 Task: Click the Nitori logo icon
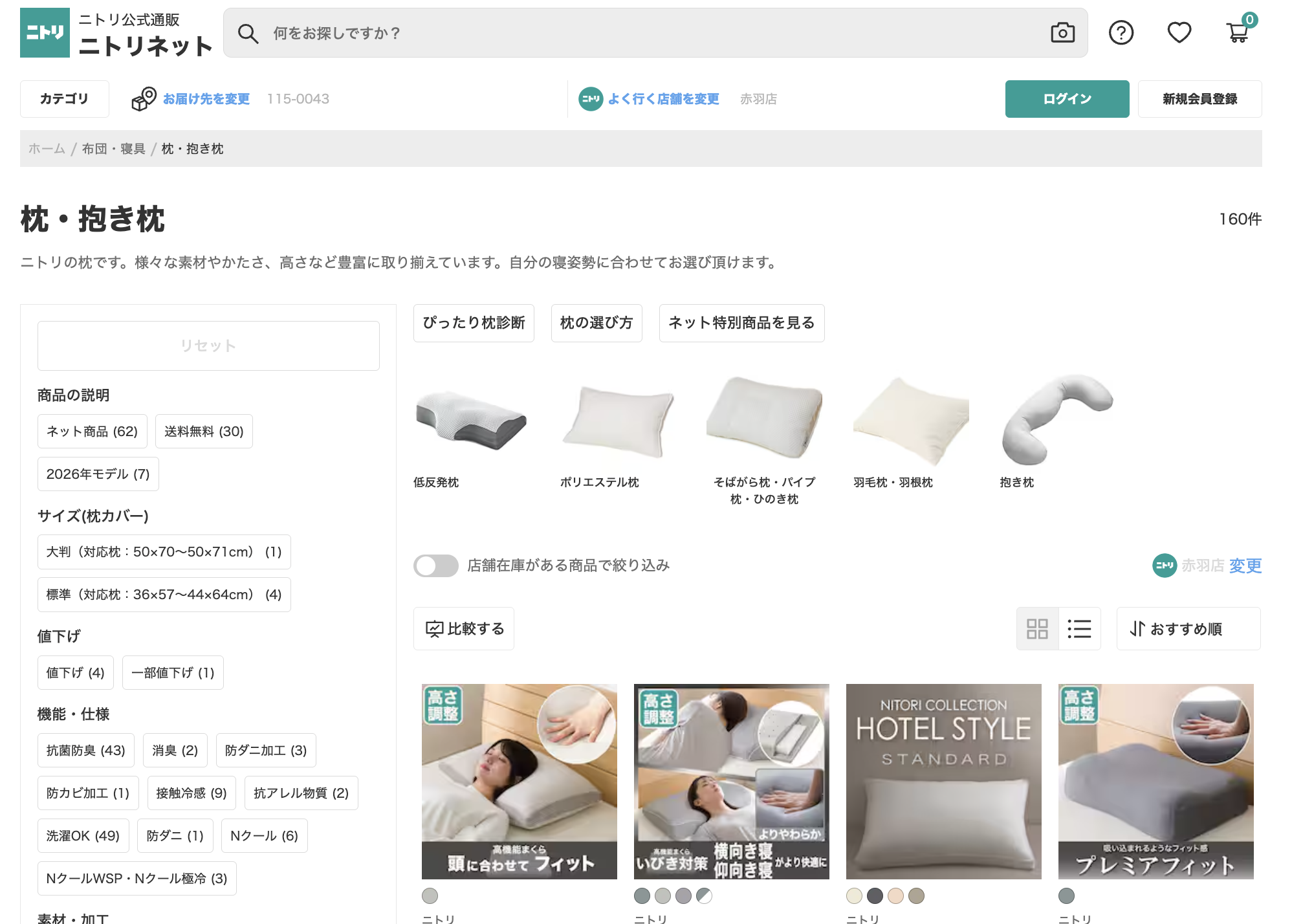[45, 33]
